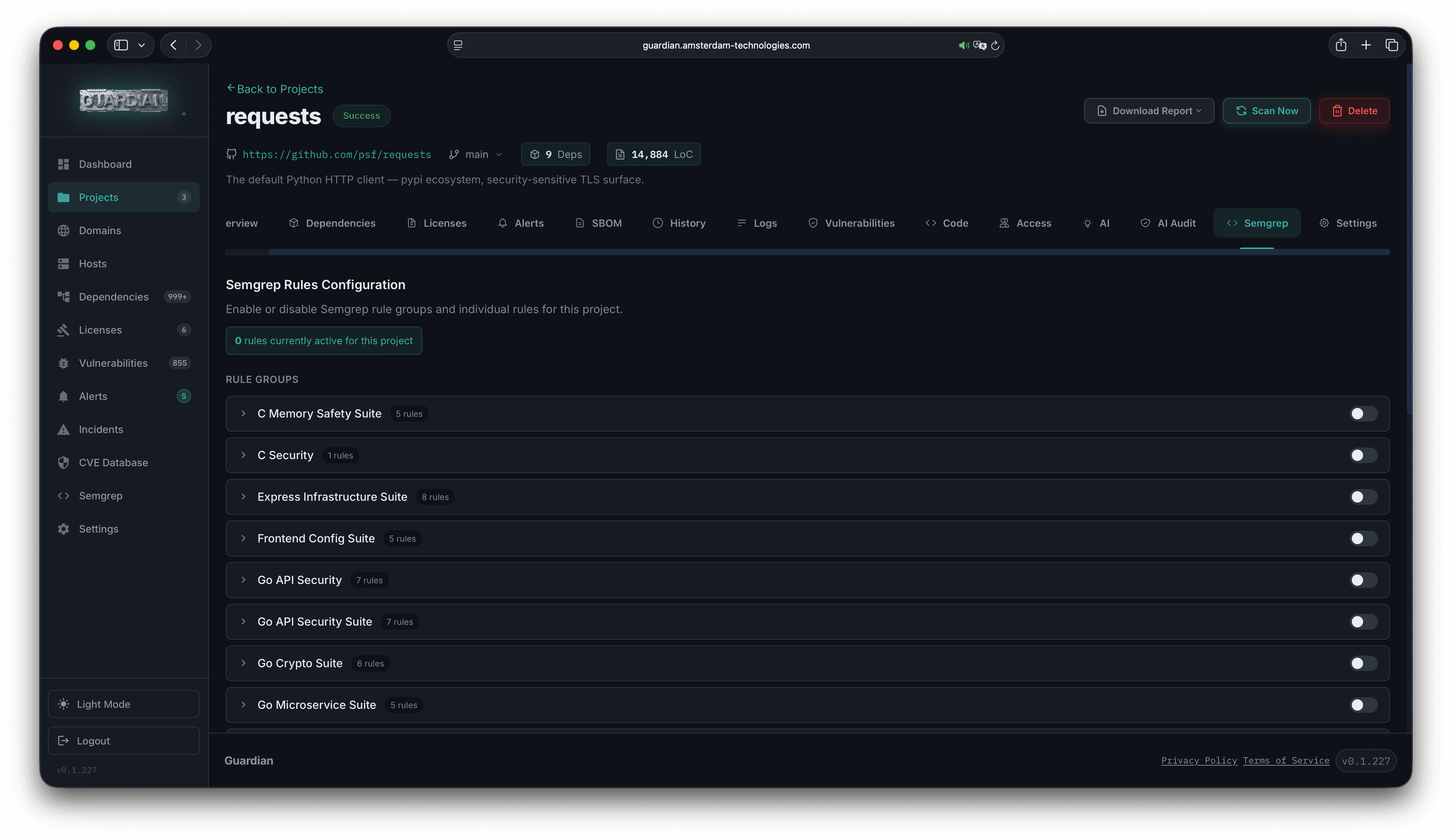
Task: Click the red Delete button
Action: click(1354, 111)
